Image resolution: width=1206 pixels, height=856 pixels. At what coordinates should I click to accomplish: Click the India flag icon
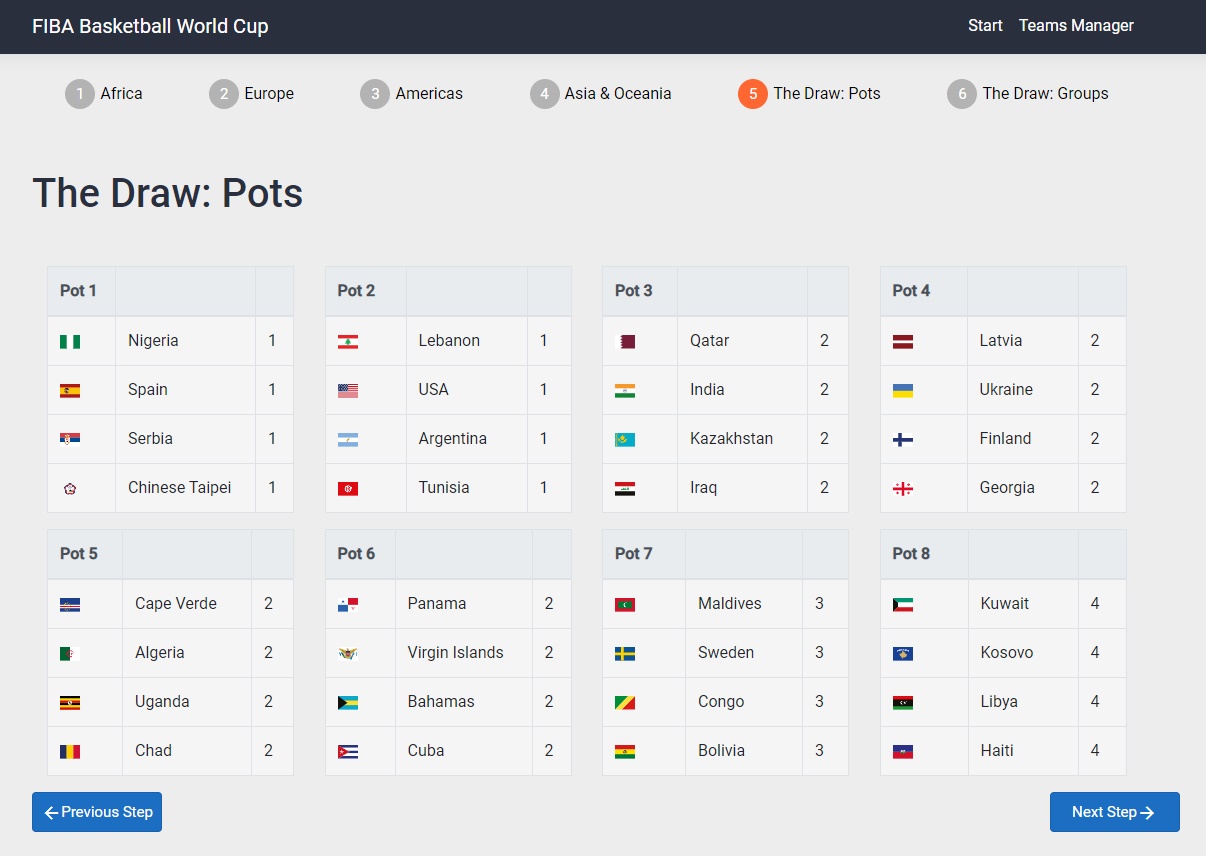click(x=625, y=390)
